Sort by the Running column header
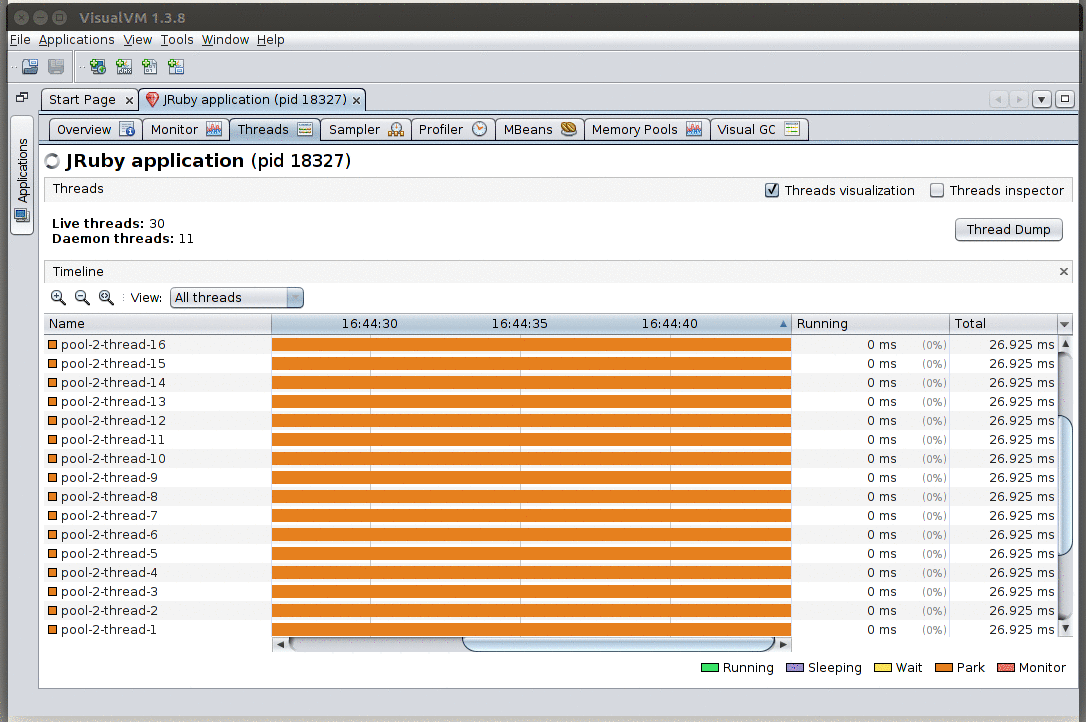Screen dimensions: 1086x722 click(870, 324)
